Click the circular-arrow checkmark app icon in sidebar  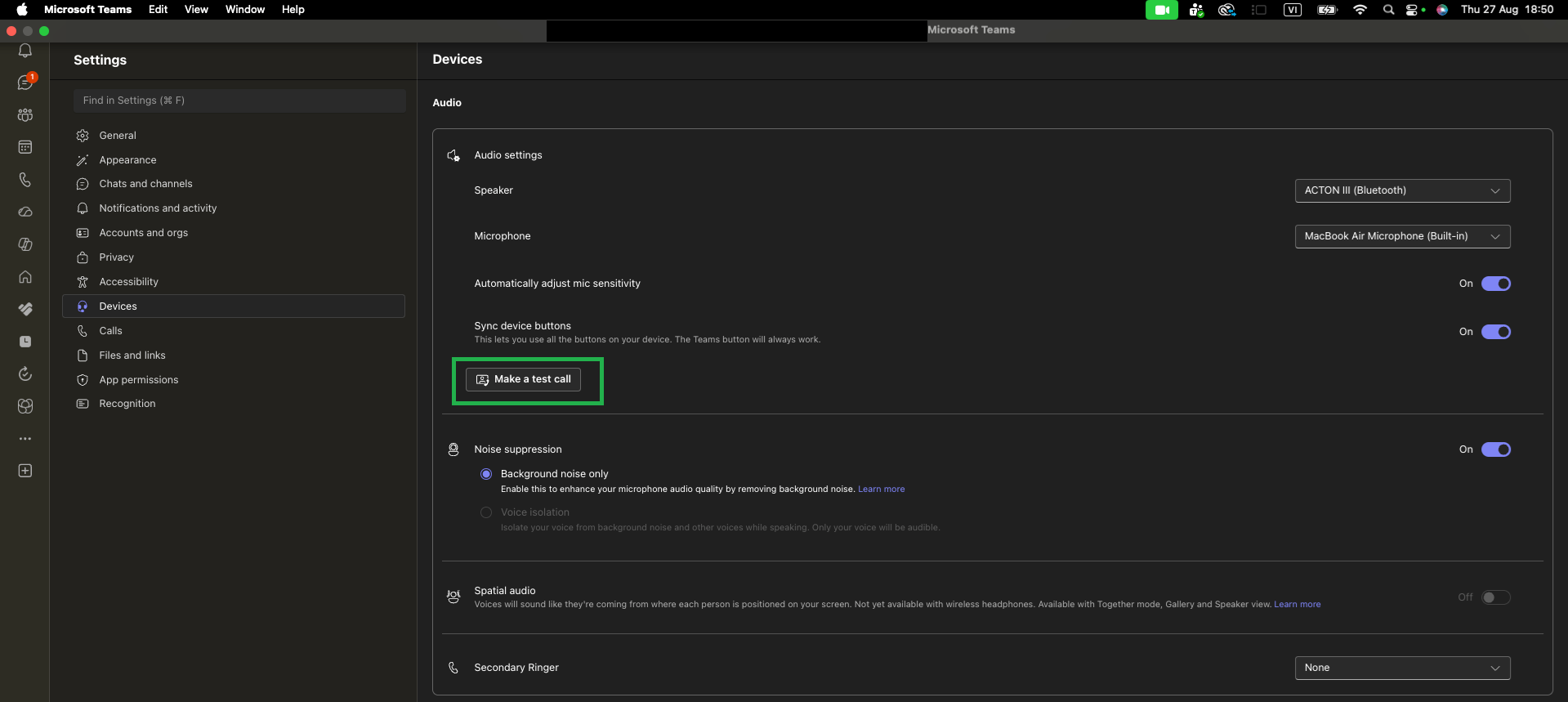click(x=25, y=373)
